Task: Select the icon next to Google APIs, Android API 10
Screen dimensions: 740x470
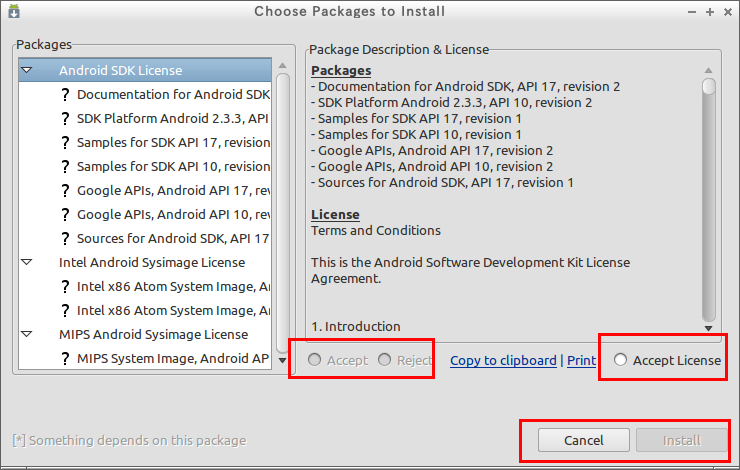Action: (x=65, y=215)
